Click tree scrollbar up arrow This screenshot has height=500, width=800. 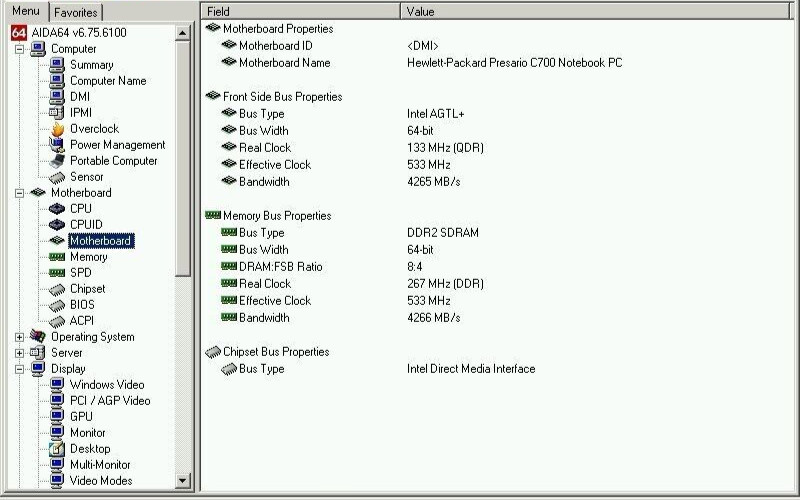(183, 33)
